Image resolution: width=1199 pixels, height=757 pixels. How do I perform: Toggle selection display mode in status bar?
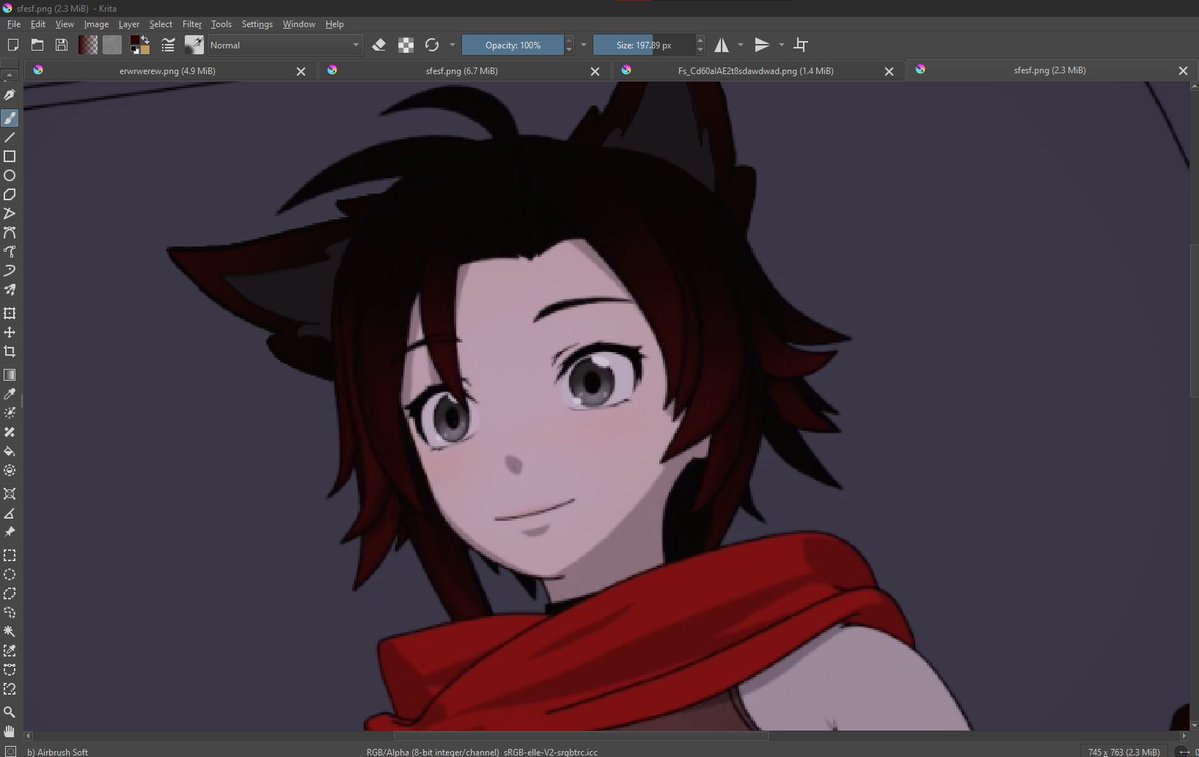coord(10,752)
